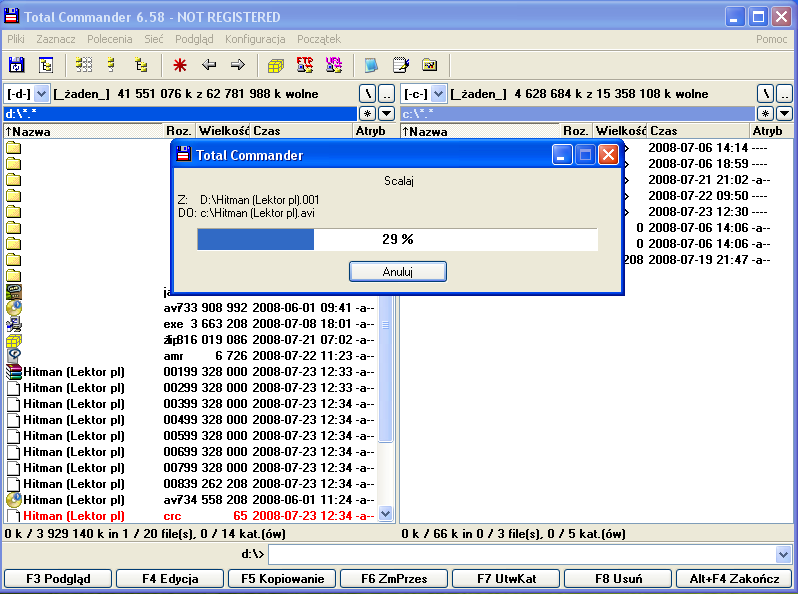Image resolution: width=798 pixels, height=594 pixels.
Task: Click the left arrow Back icon
Action: [209, 65]
